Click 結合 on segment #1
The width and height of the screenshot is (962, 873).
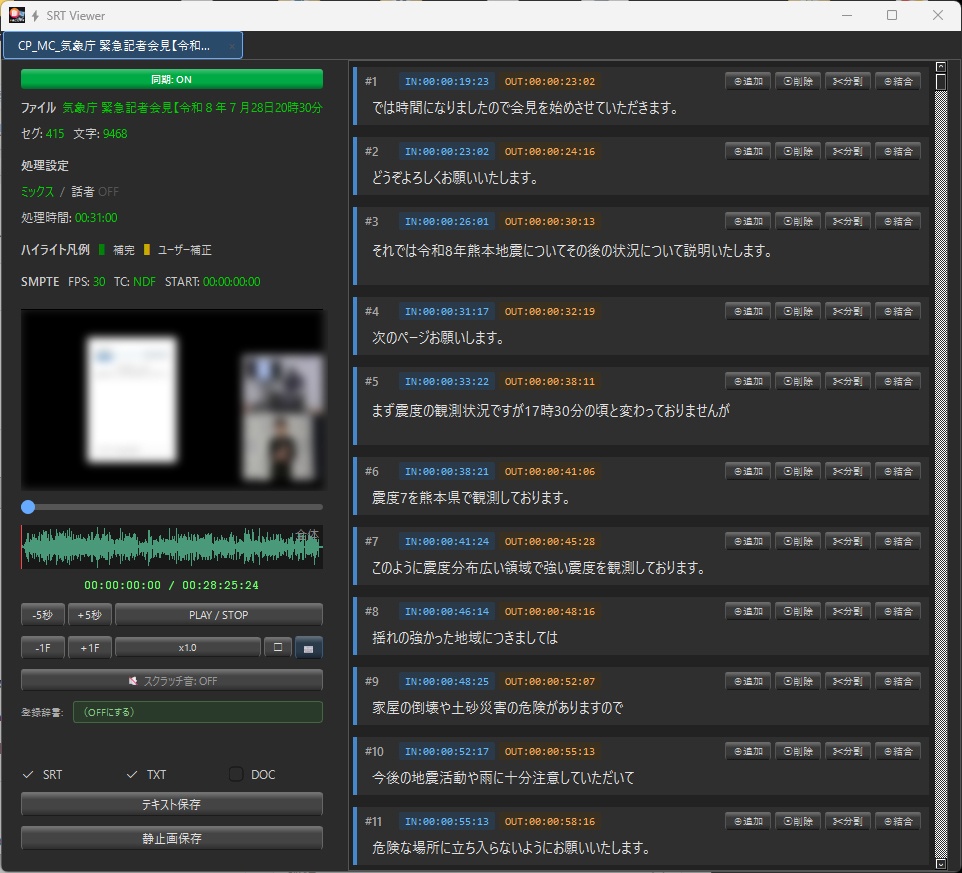click(898, 81)
